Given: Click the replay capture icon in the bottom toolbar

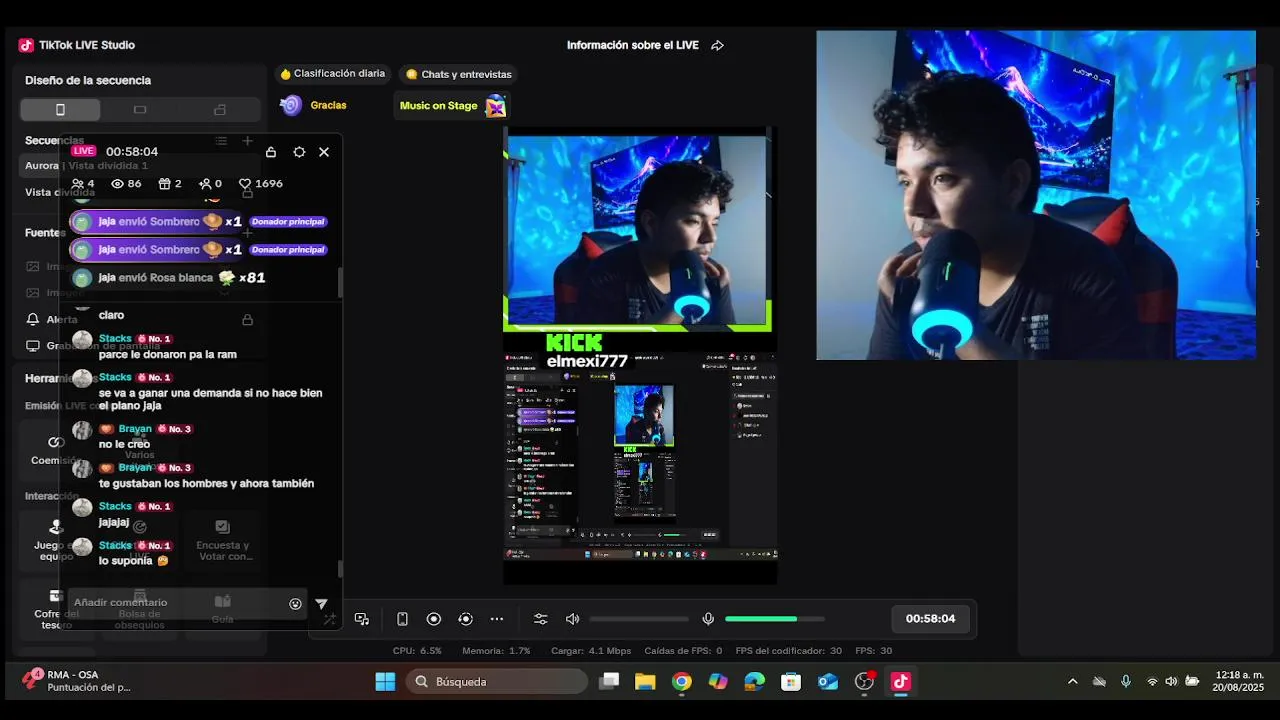Looking at the screenshot, I should pyautogui.click(x=465, y=619).
